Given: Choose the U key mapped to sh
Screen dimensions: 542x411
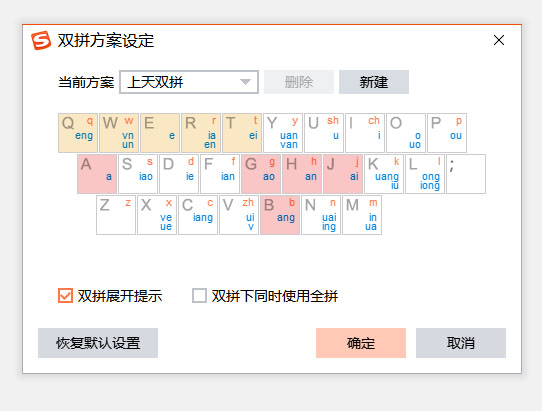Looking at the screenshot, I should click(324, 133).
